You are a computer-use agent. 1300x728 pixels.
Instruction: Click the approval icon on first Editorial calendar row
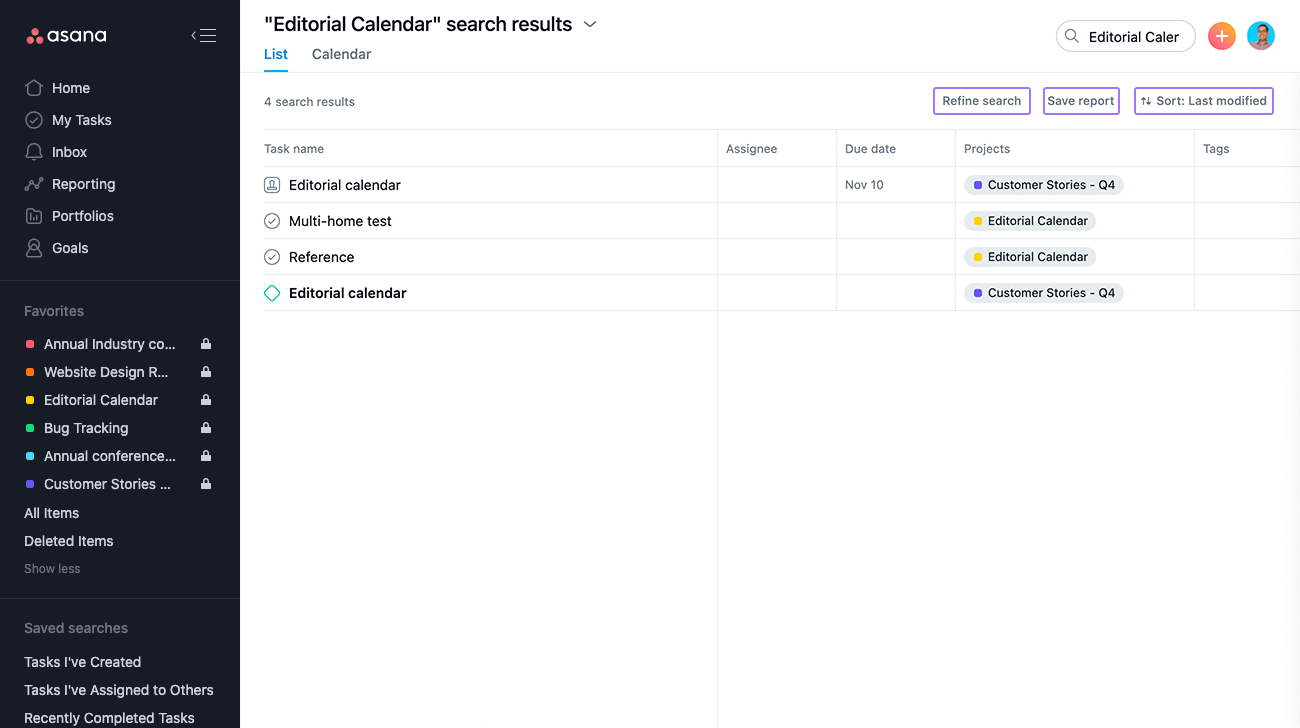pos(272,185)
